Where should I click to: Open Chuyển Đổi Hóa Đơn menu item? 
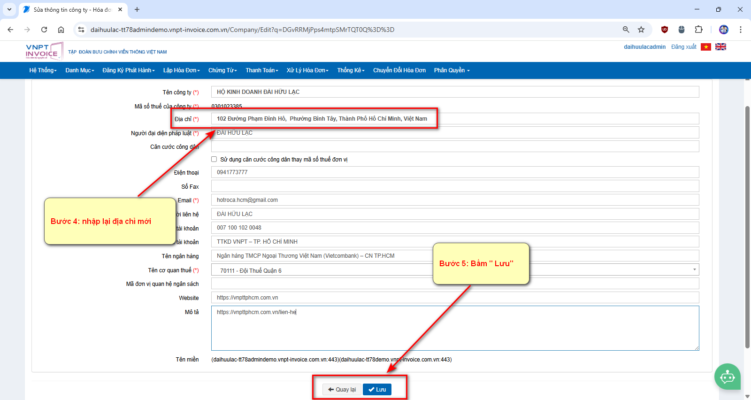[399, 70]
